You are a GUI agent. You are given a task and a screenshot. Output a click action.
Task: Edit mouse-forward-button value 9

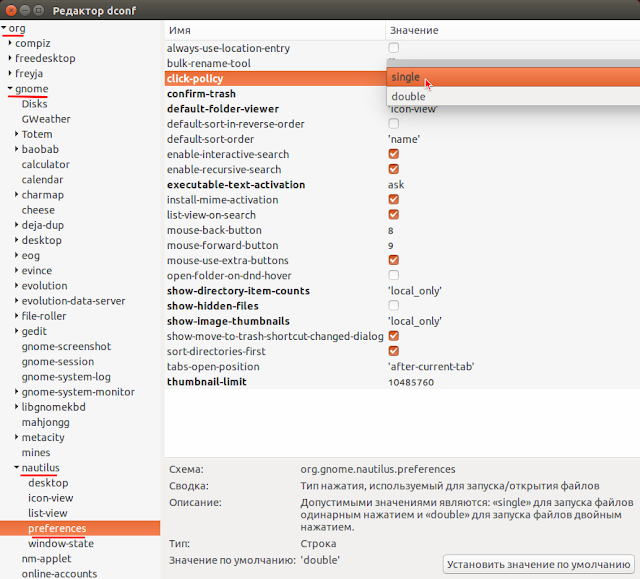pyautogui.click(x=391, y=246)
